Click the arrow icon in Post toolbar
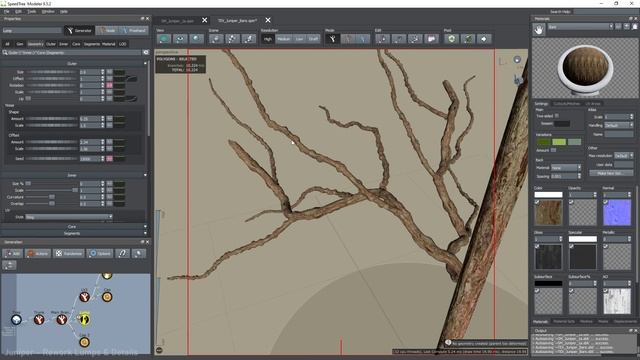Image resolution: width=640 pixels, height=360 pixels. tap(484, 39)
